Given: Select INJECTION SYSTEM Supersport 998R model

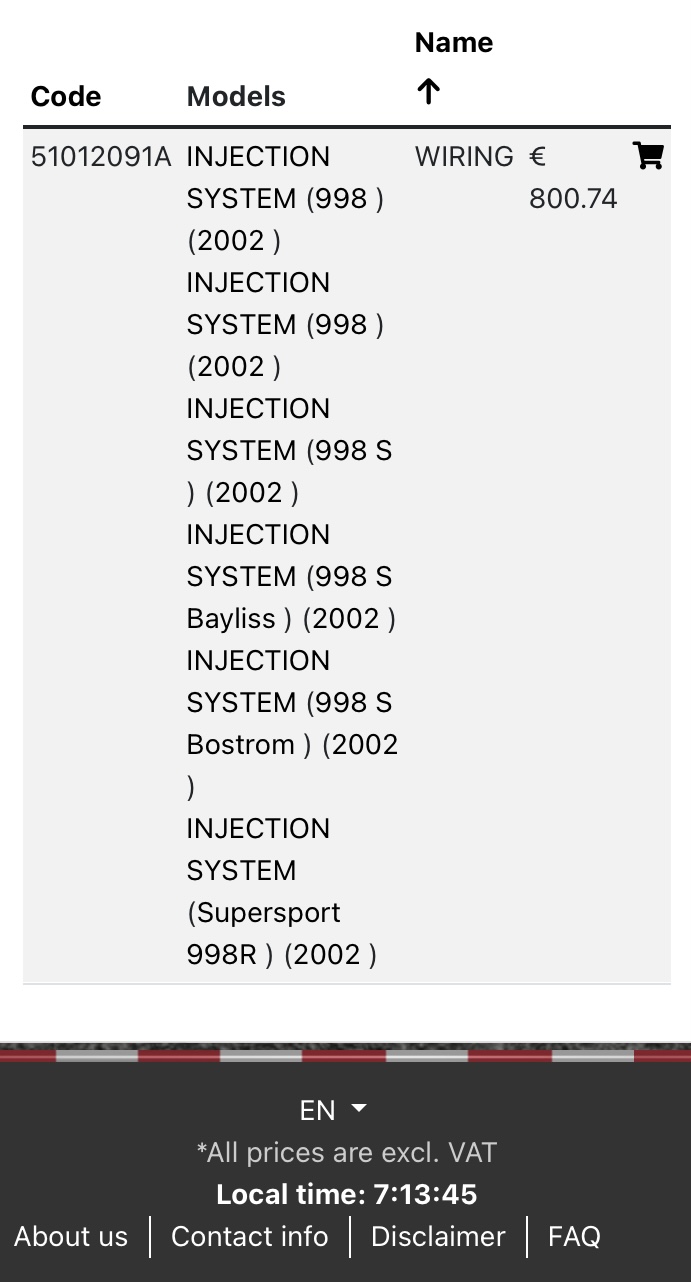Looking at the screenshot, I should point(282,892).
